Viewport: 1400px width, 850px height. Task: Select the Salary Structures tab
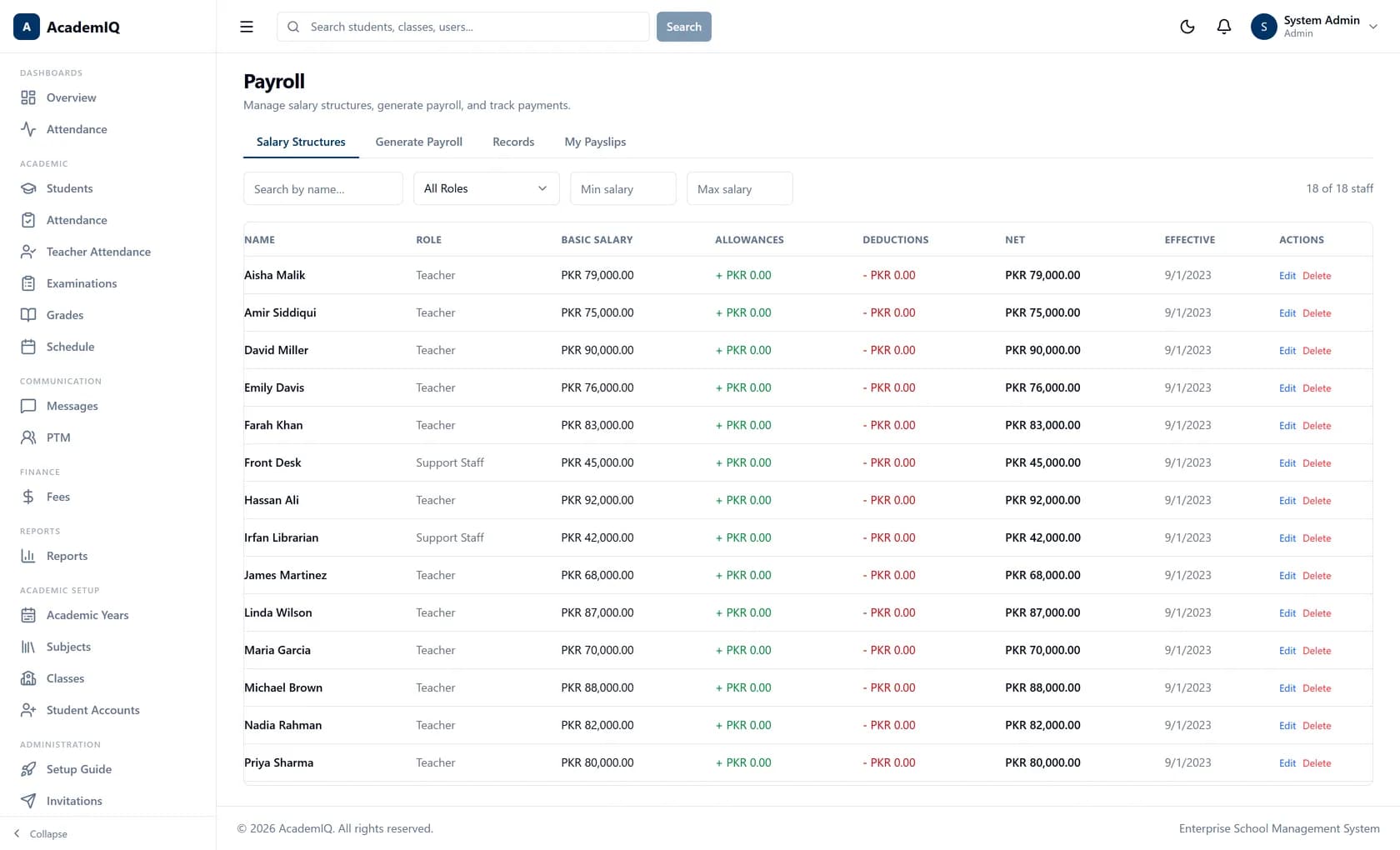(x=301, y=142)
